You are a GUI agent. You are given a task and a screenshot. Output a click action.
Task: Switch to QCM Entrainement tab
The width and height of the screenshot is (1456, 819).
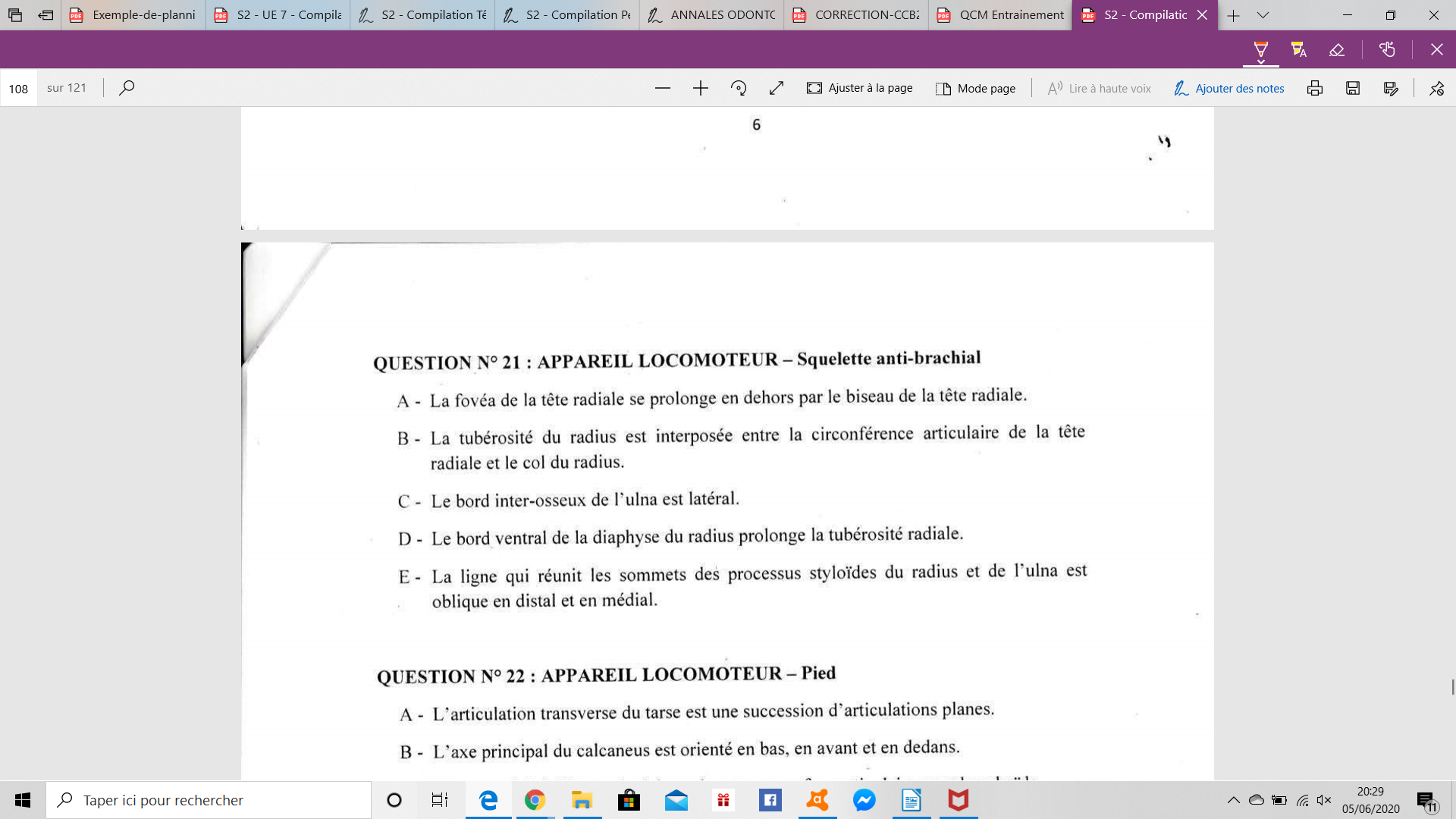999,15
